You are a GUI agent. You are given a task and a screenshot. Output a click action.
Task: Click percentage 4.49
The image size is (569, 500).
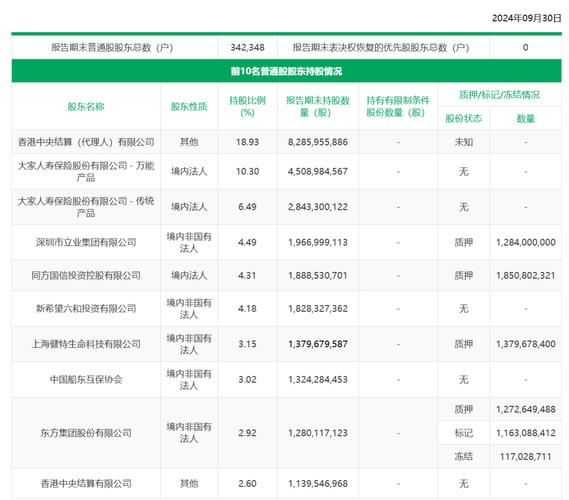[x=247, y=242]
